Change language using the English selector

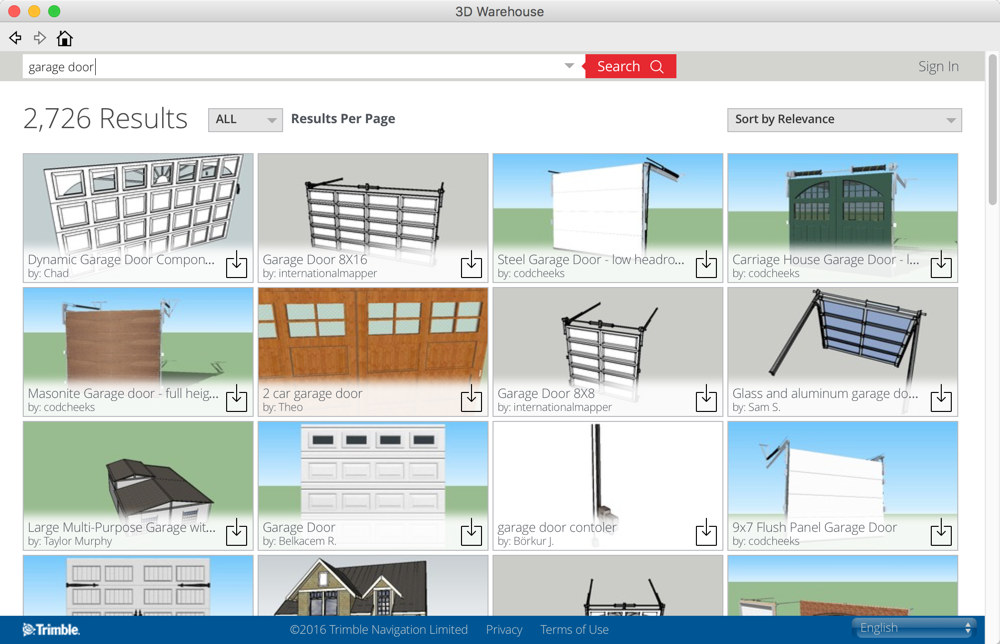[915, 628]
